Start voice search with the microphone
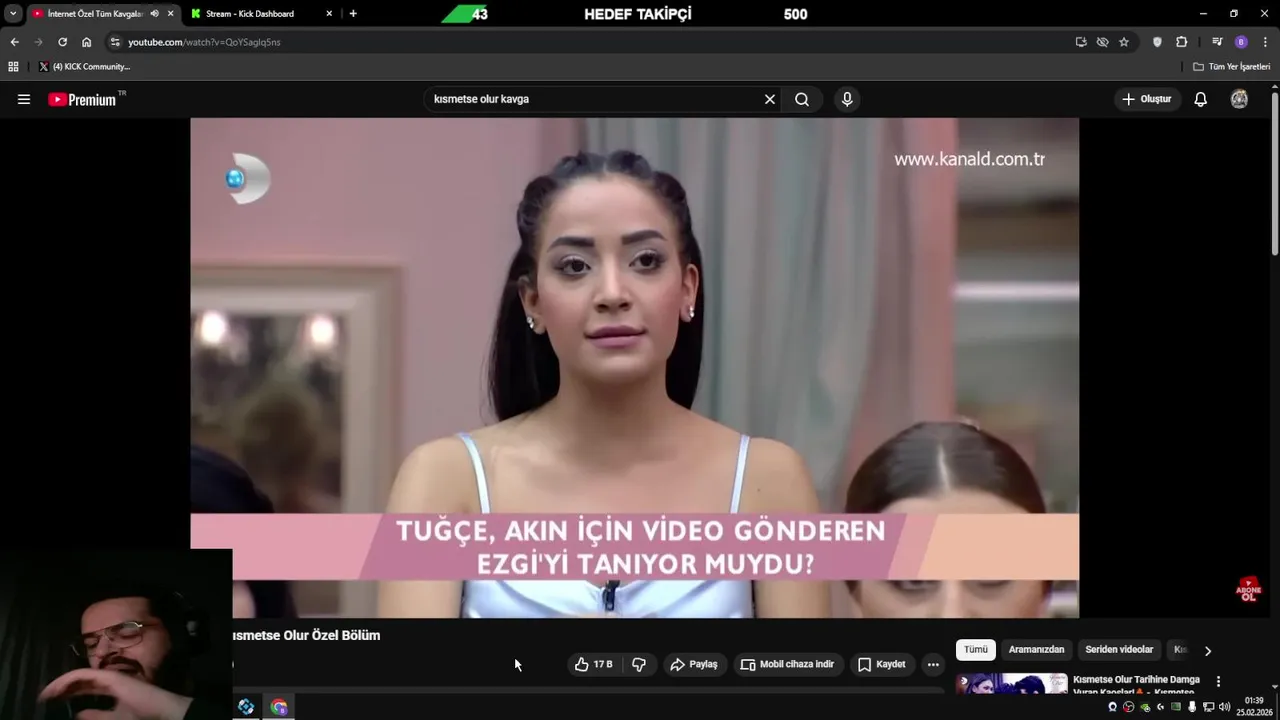 (x=847, y=99)
